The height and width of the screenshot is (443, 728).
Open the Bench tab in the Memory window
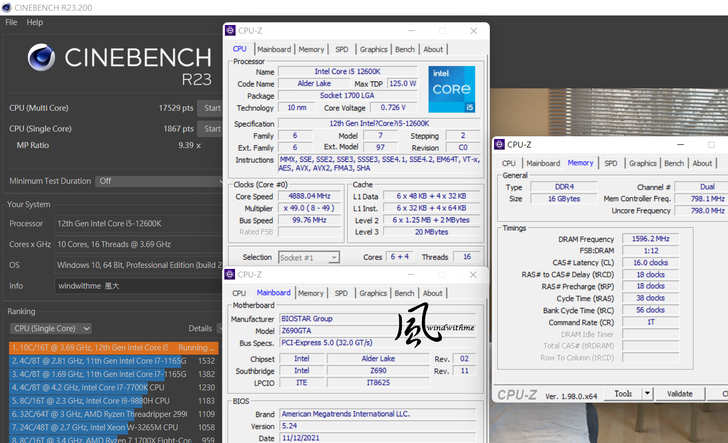tap(674, 163)
